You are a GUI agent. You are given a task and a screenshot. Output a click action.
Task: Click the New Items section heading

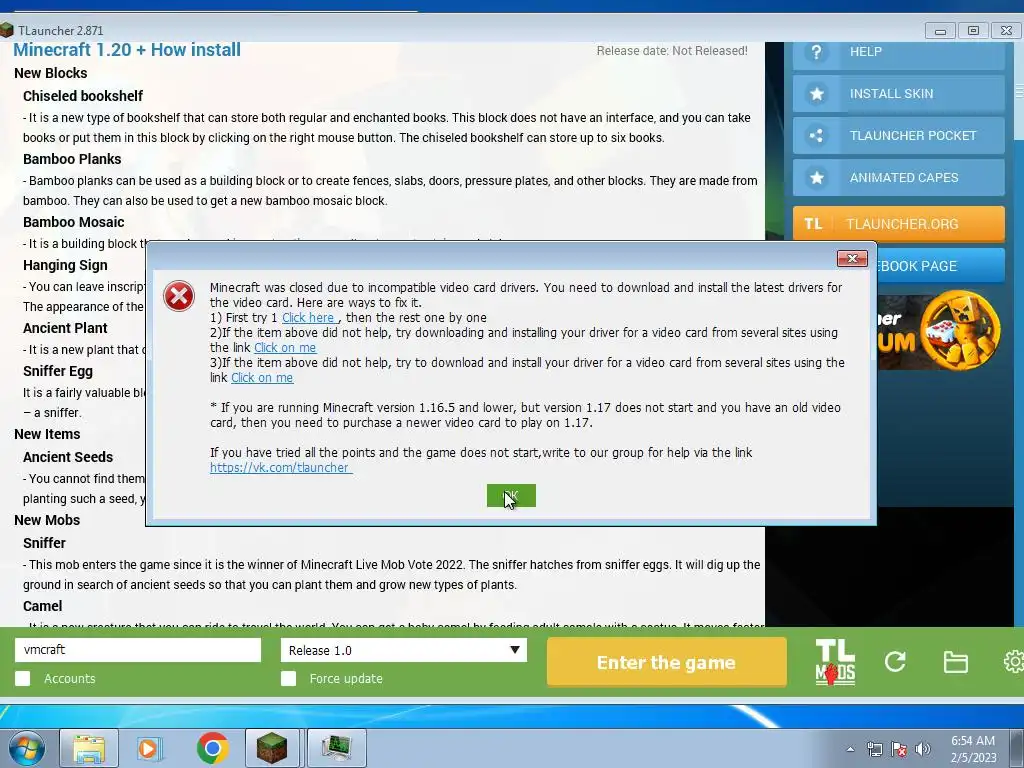click(x=47, y=434)
